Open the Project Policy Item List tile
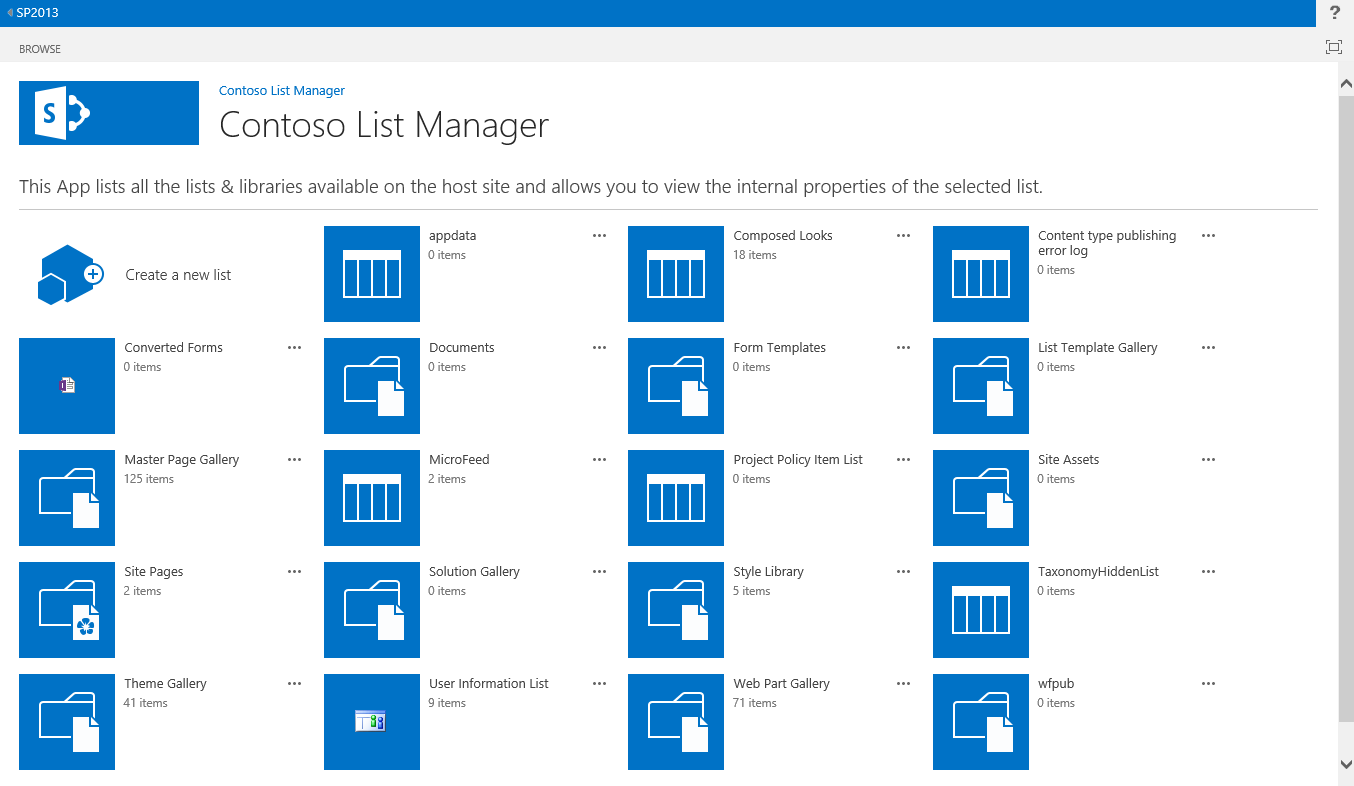The width and height of the screenshot is (1354, 786). [x=676, y=498]
